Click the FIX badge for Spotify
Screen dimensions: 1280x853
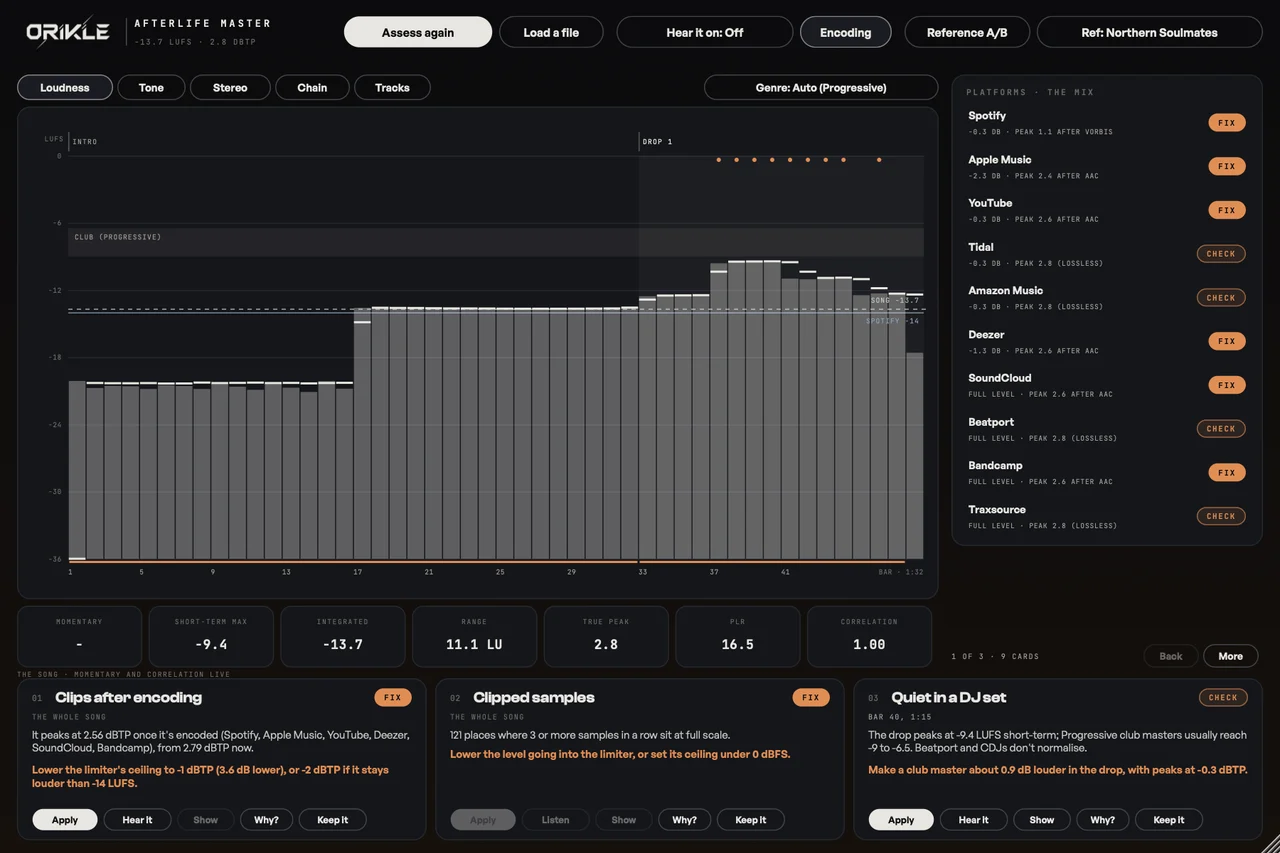(x=1227, y=123)
